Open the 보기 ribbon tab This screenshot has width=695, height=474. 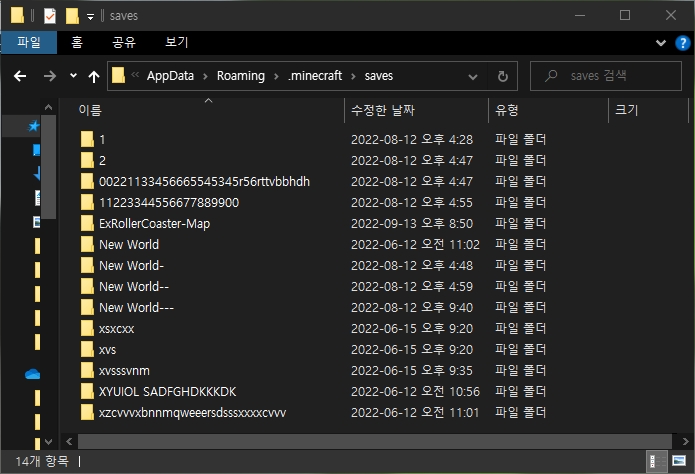[x=176, y=43]
